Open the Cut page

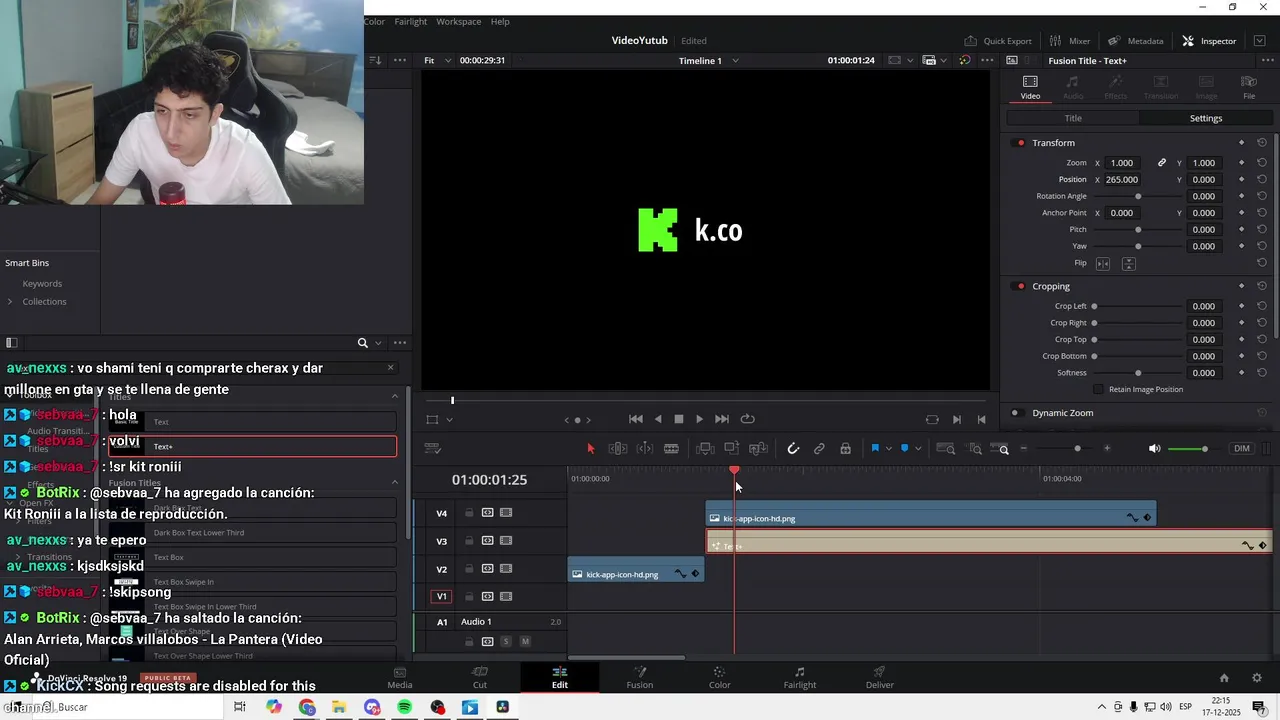[x=480, y=677]
